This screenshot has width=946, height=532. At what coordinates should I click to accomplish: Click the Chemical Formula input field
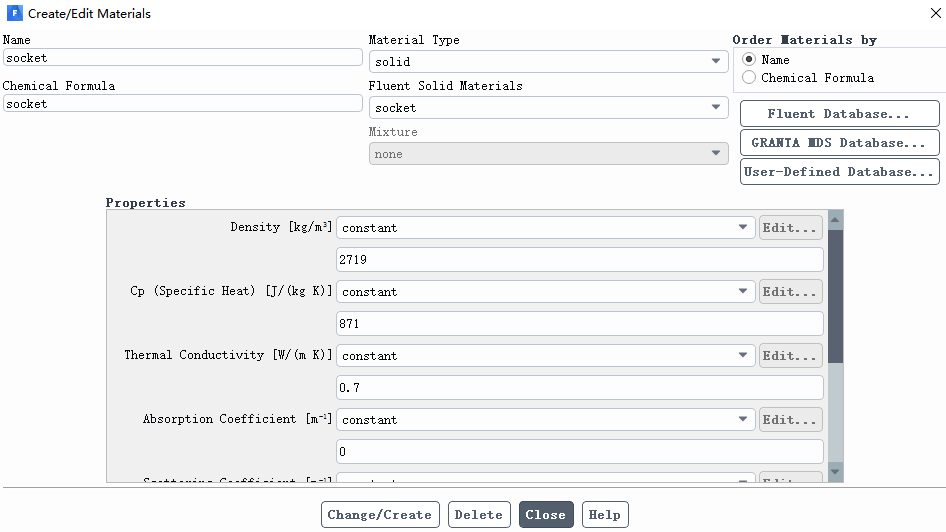click(x=182, y=103)
